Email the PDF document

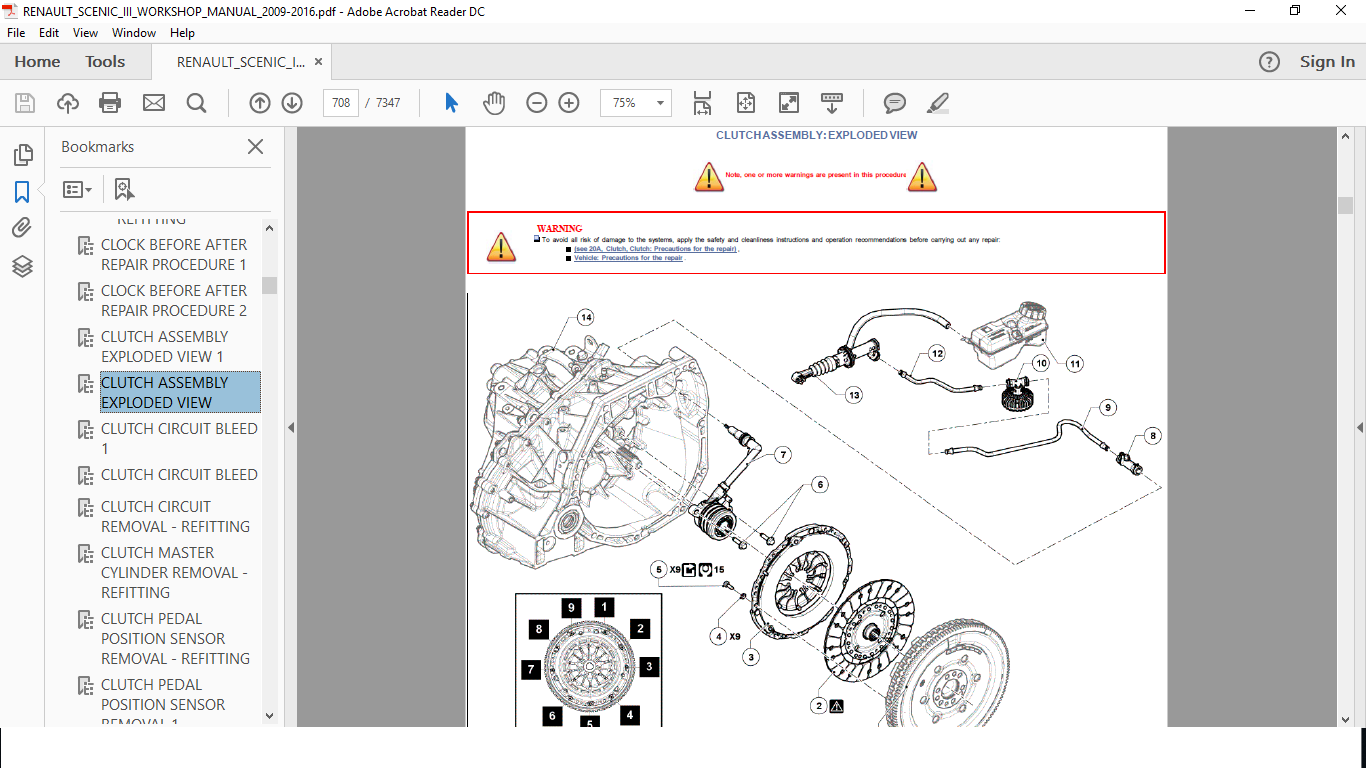click(153, 103)
